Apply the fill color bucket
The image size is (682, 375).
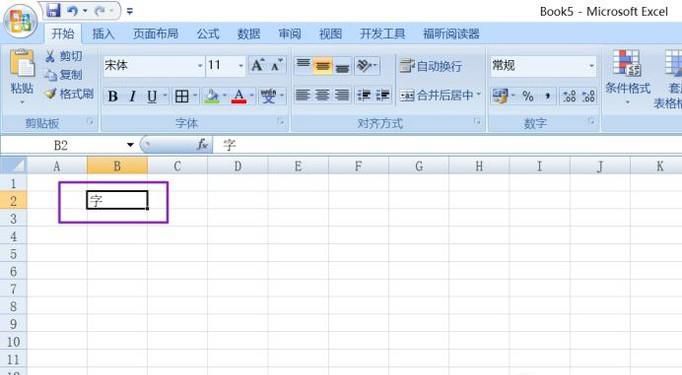[x=211, y=96]
